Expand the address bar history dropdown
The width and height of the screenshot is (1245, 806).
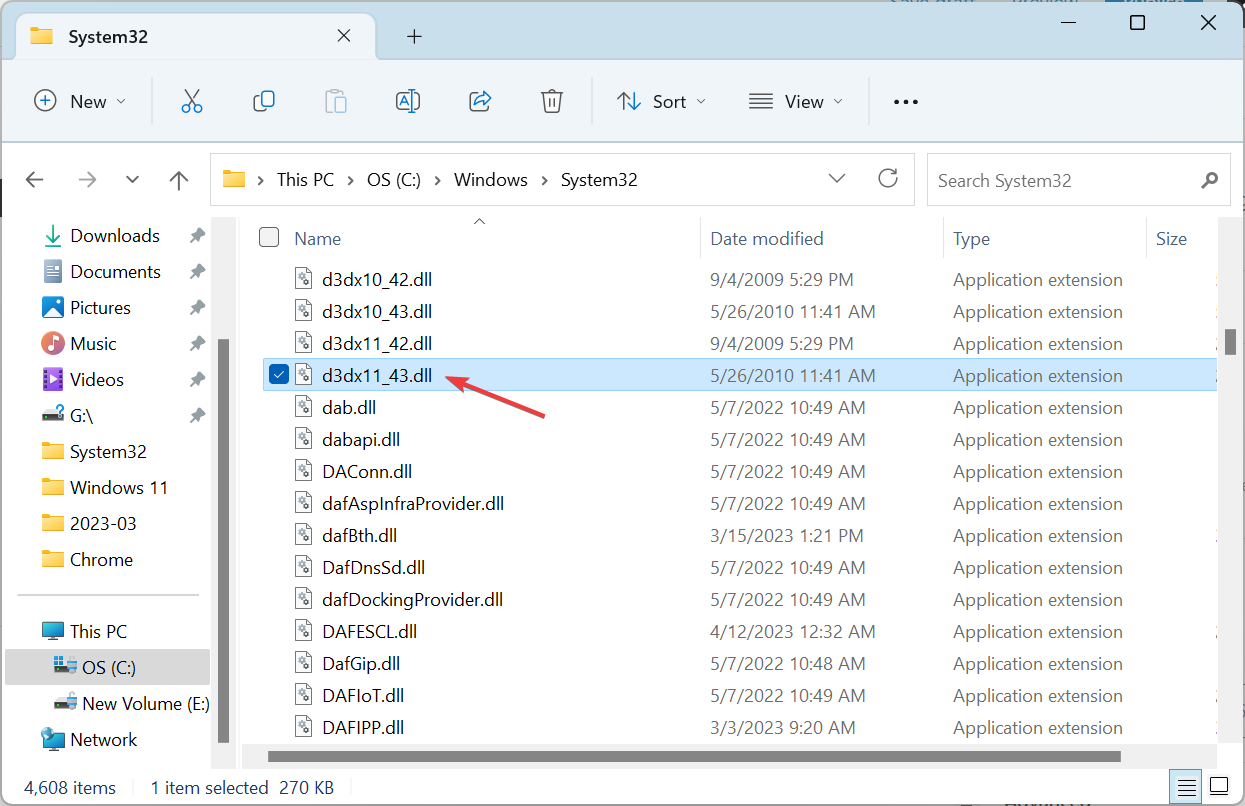coord(837,179)
